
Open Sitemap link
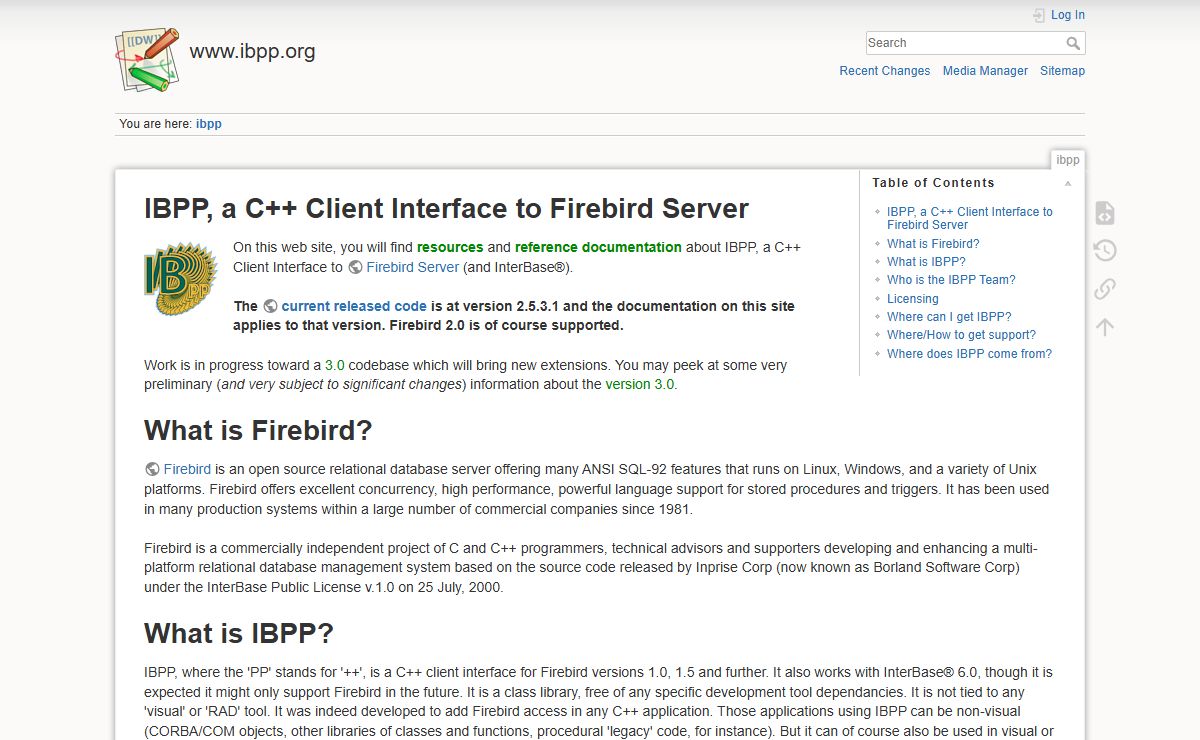click(1062, 71)
